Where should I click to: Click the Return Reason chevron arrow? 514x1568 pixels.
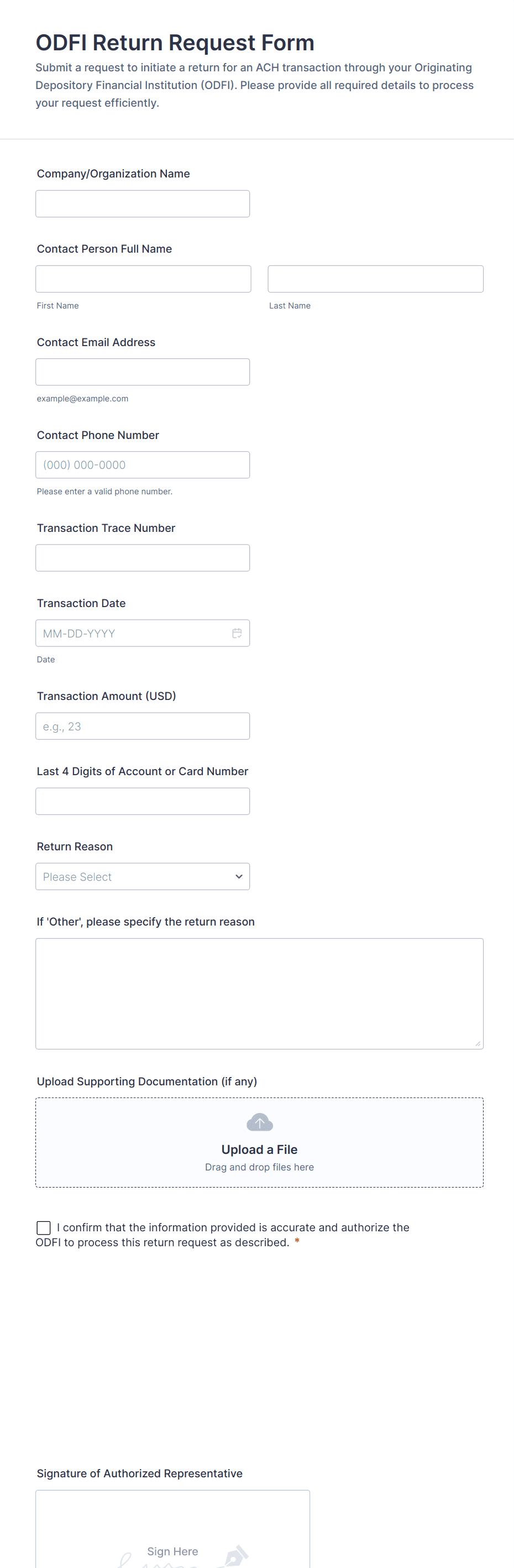tap(238, 876)
